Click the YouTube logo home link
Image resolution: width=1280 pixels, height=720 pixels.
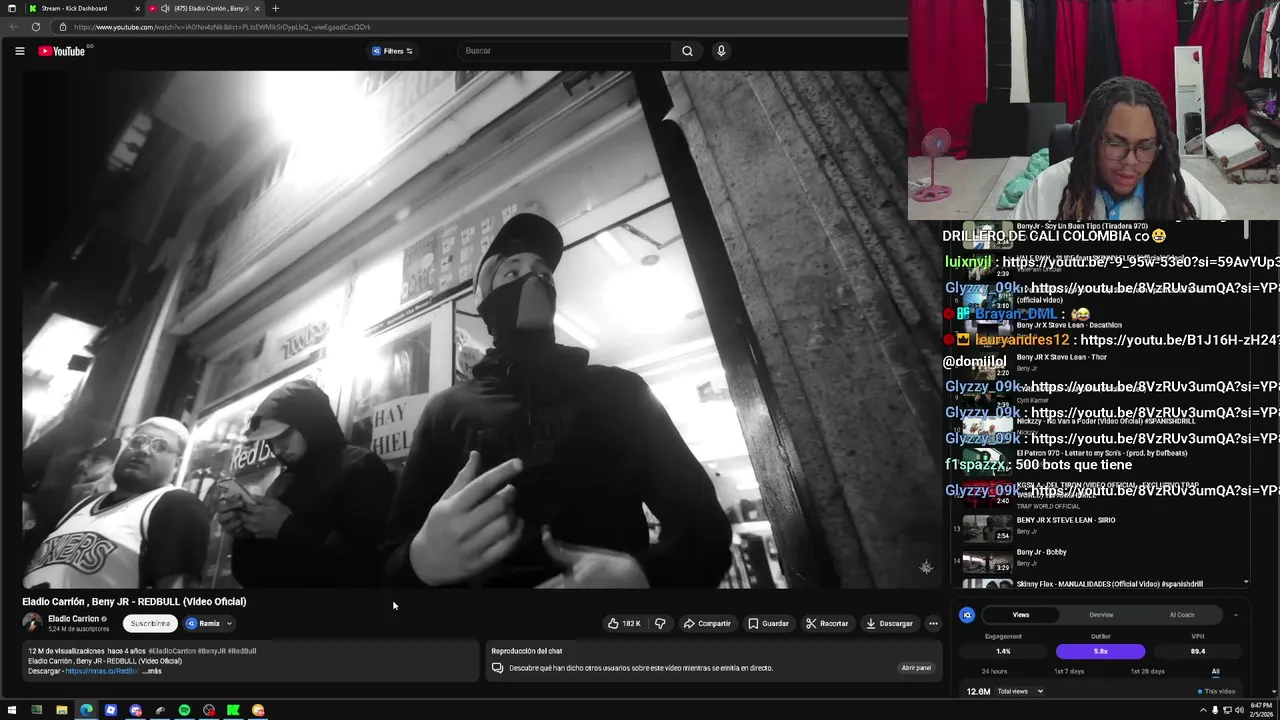[x=62, y=51]
